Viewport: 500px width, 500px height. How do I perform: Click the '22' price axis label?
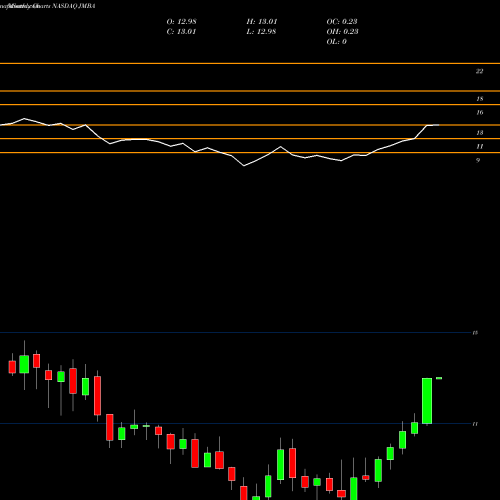[479, 71]
